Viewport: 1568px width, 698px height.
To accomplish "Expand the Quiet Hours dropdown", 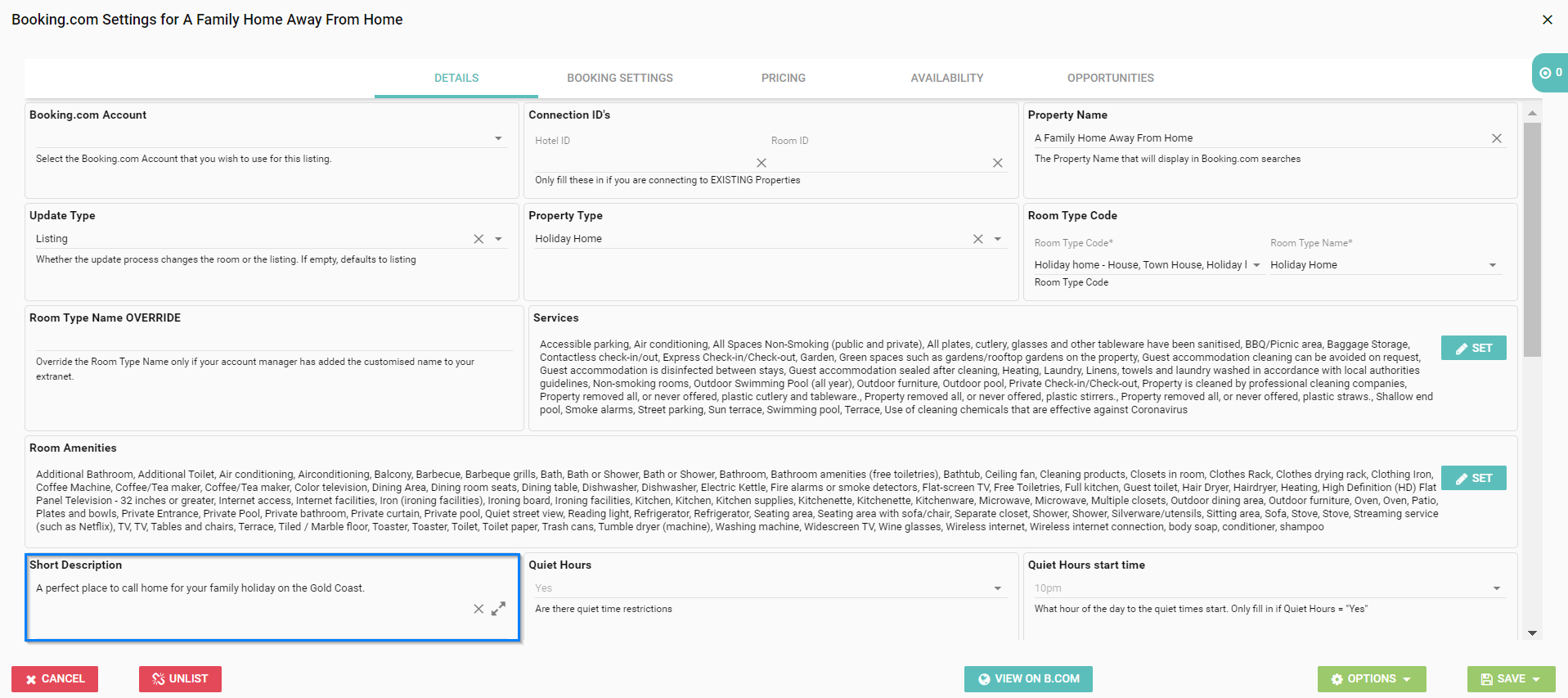I will click(997, 588).
